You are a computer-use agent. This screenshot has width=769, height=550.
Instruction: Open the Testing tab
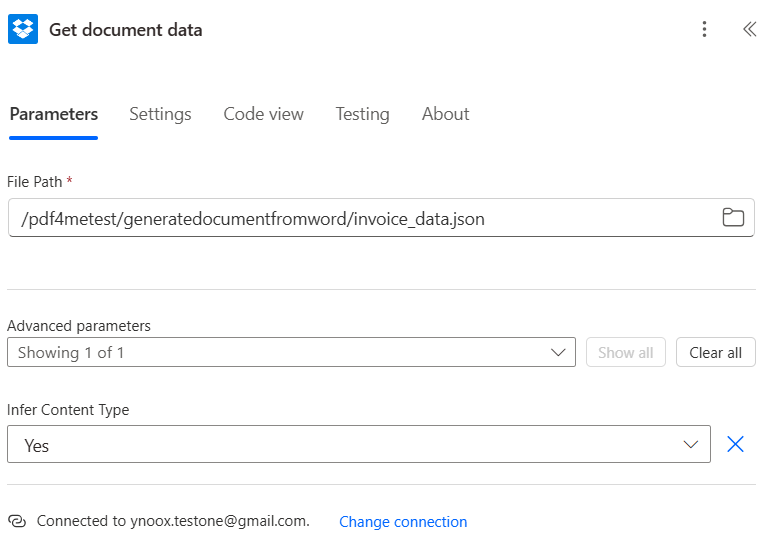[x=362, y=114]
